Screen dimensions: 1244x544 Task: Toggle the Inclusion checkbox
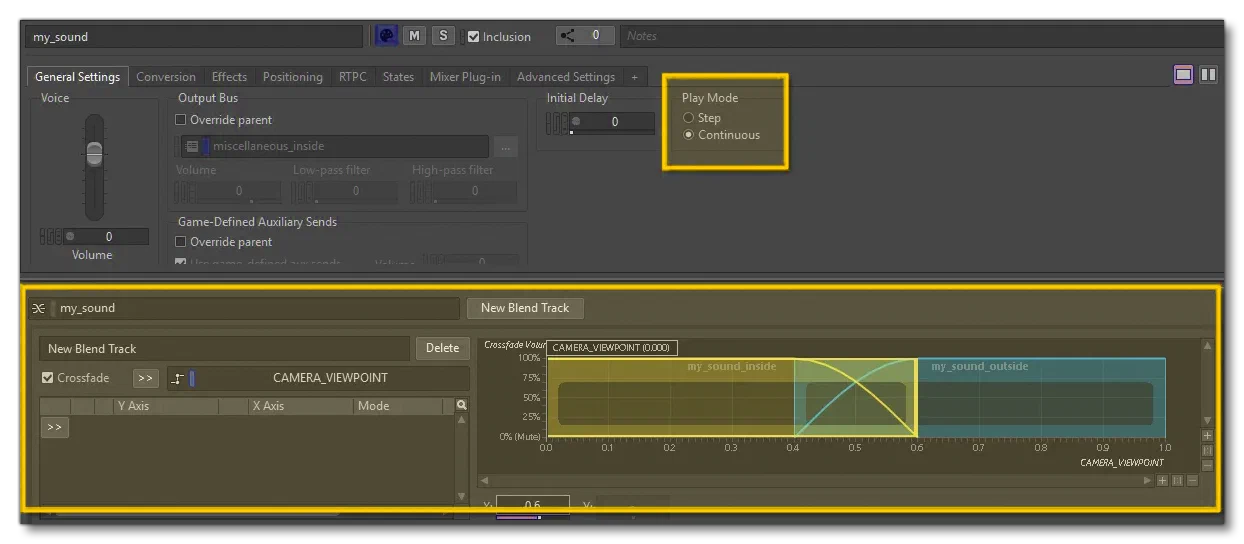point(474,37)
